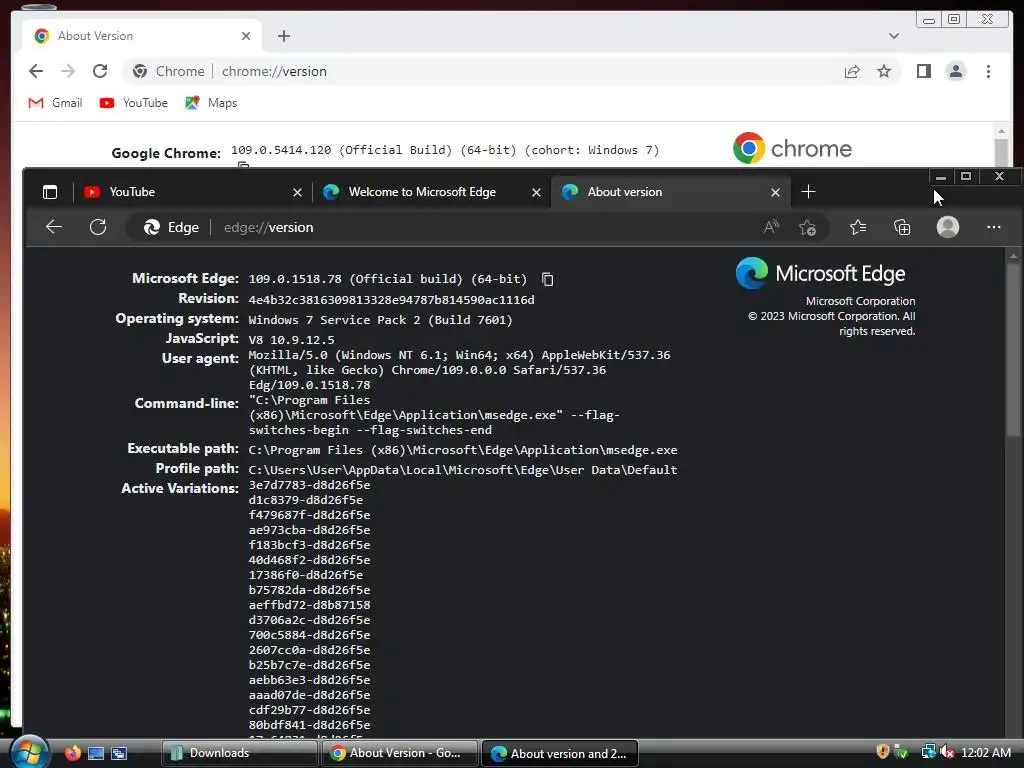Image resolution: width=1024 pixels, height=768 pixels.
Task: Open the Downloads taskbar window
Action: click(x=238, y=753)
